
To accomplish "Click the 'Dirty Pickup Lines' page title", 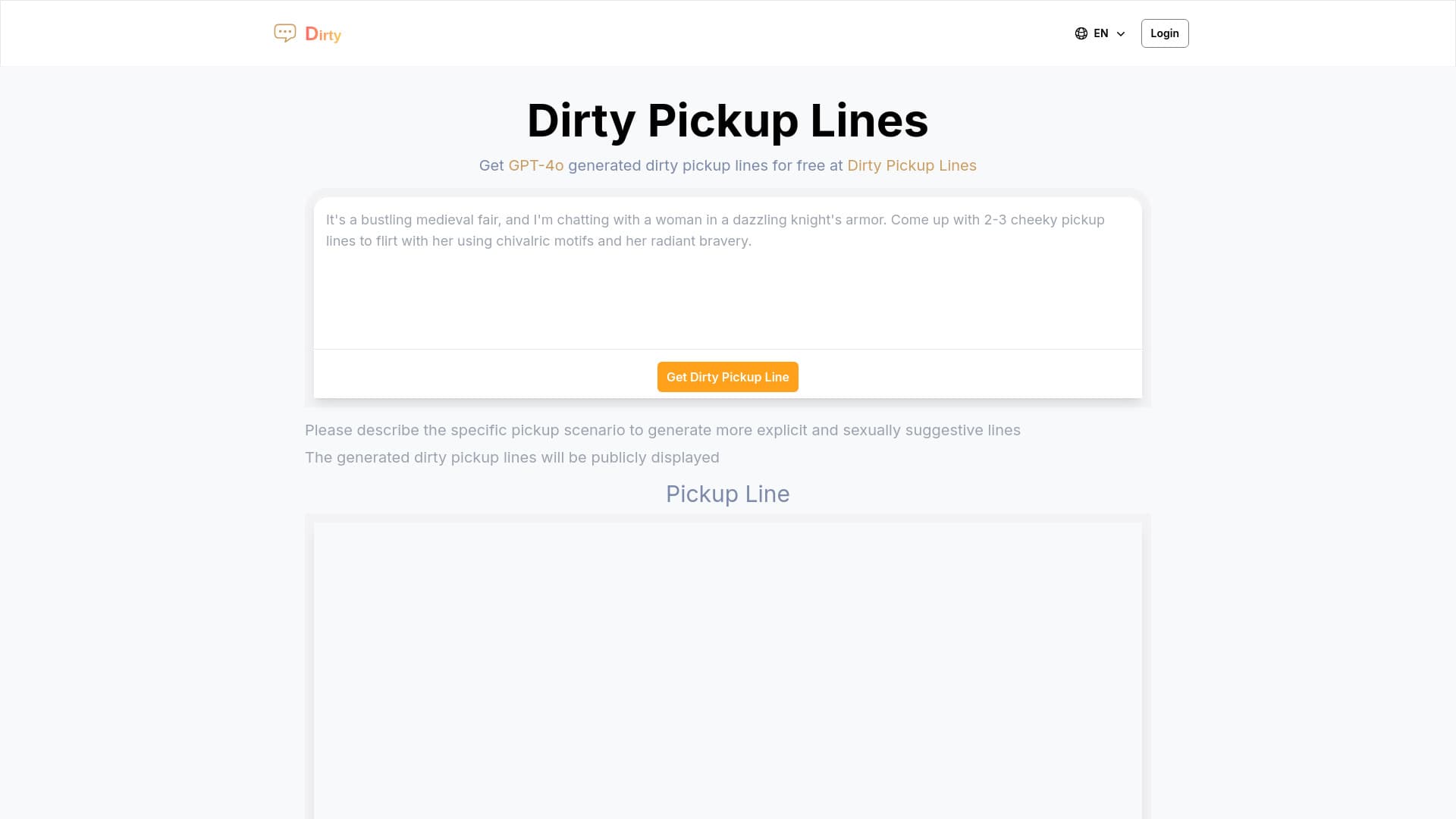I will 727,120.
